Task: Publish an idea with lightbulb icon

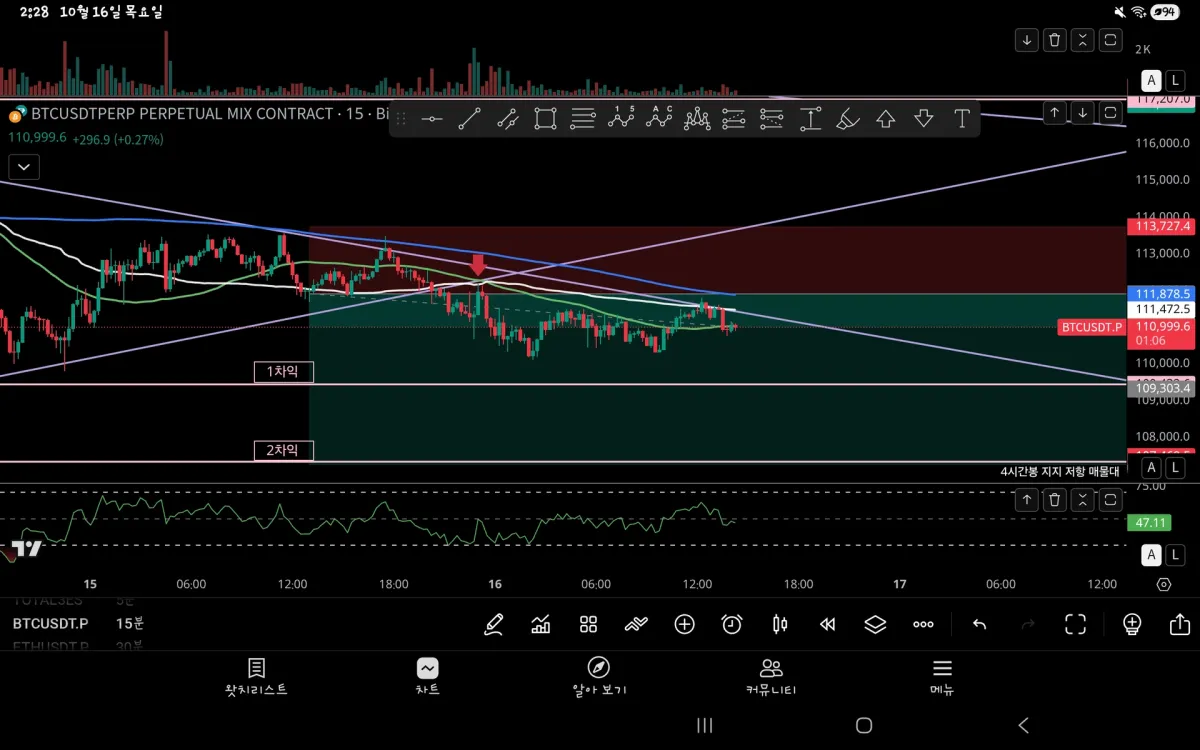Action: click(x=1132, y=625)
